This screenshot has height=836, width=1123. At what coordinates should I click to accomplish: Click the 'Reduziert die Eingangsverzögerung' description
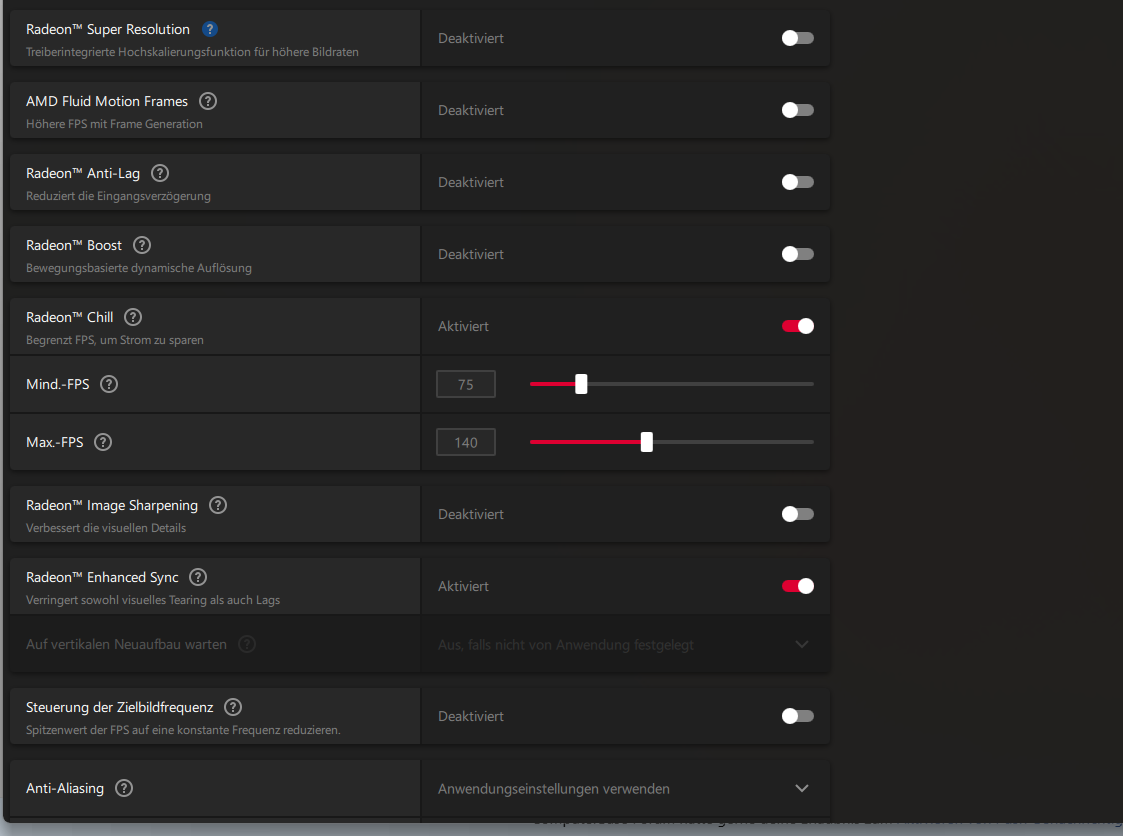click(118, 196)
